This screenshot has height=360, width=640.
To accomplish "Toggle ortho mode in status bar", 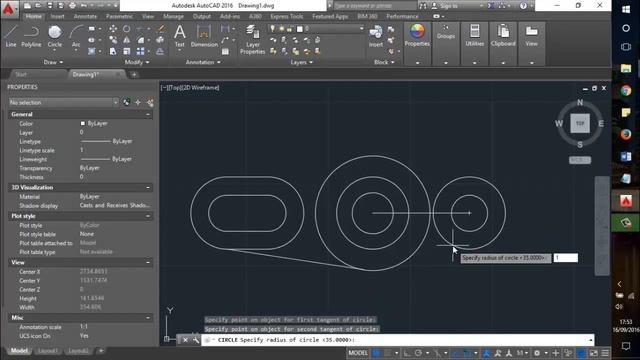I will 407,353.
